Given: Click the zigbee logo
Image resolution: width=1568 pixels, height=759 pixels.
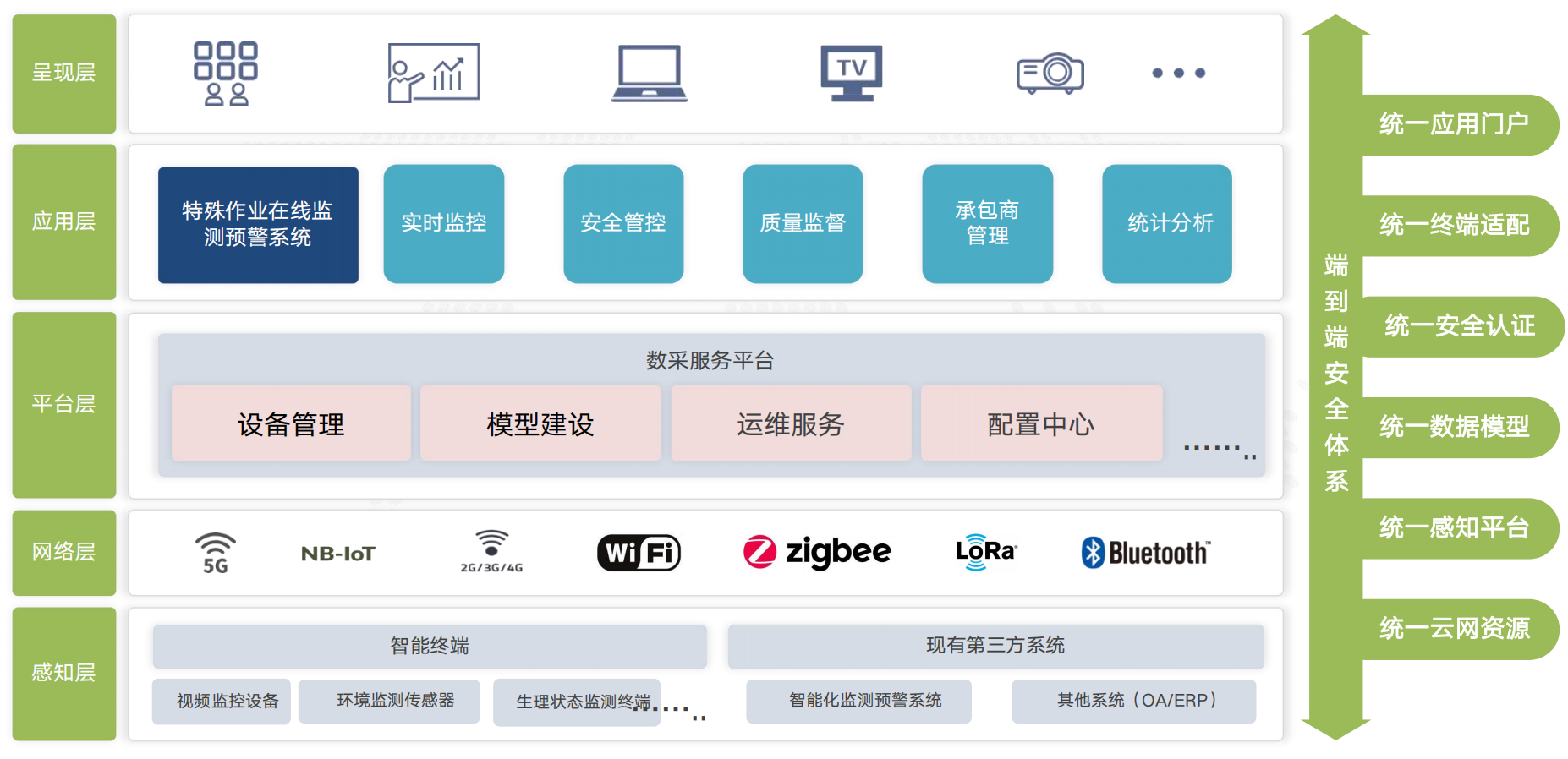Looking at the screenshot, I should pyautogui.click(x=817, y=553).
